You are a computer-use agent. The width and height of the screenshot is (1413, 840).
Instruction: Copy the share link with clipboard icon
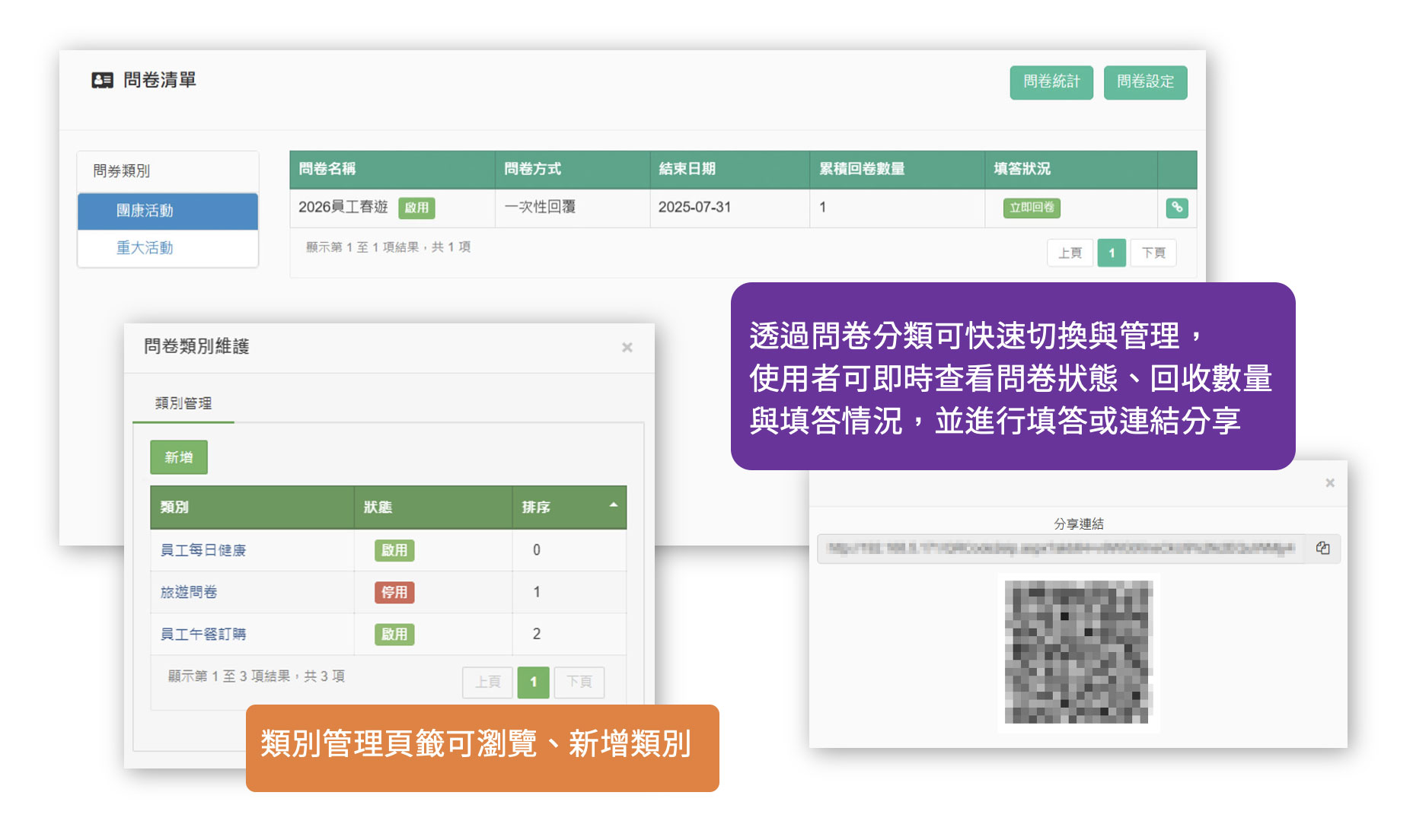pyautogui.click(x=1322, y=549)
